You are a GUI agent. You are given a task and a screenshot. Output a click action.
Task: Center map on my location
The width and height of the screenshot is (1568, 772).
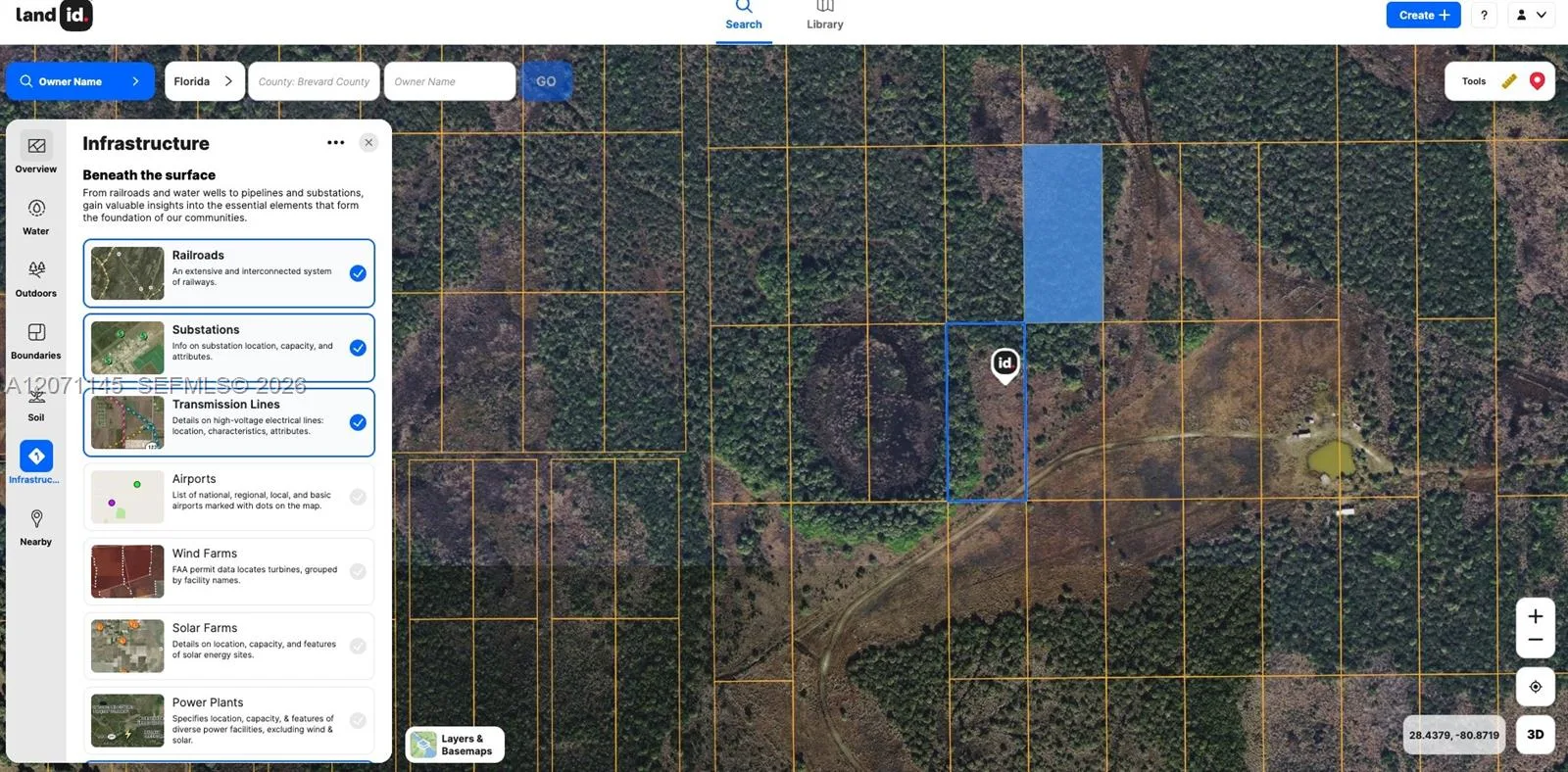pyautogui.click(x=1536, y=687)
